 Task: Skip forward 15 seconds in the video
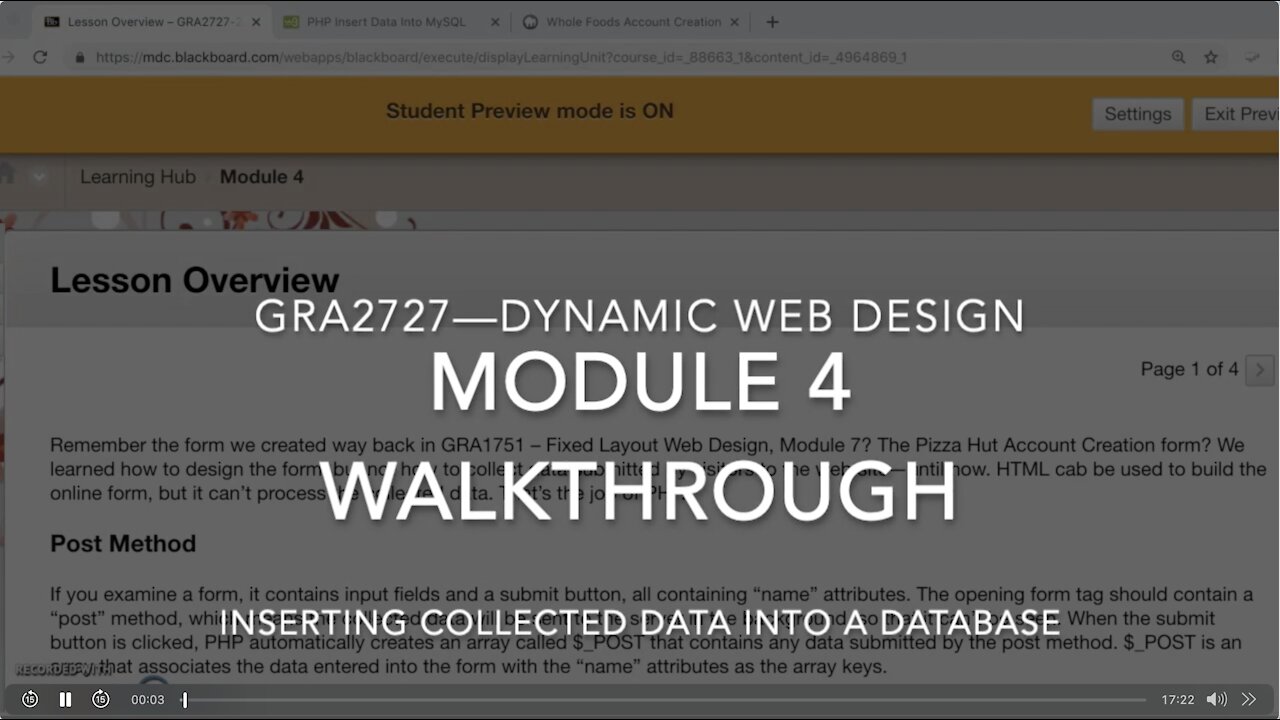click(101, 700)
